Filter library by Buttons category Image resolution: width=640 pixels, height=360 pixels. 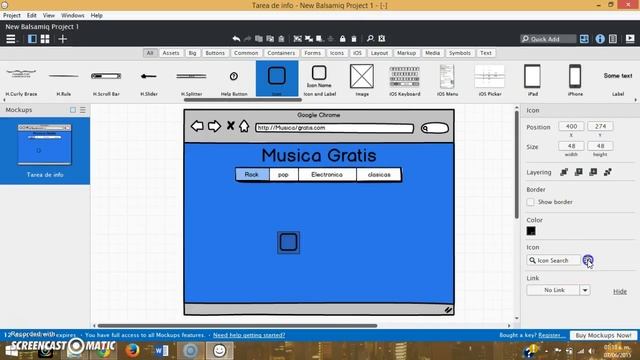click(215, 53)
